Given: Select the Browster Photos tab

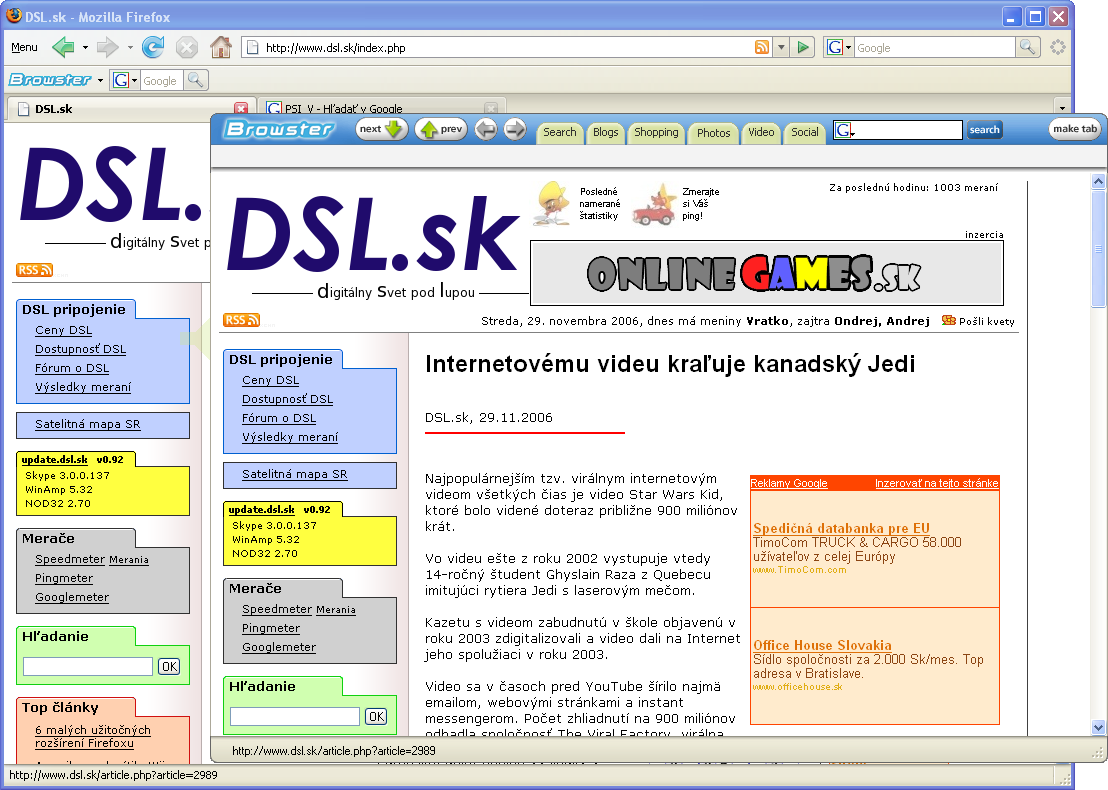Looking at the screenshot, I should click(x=713, y=132).
